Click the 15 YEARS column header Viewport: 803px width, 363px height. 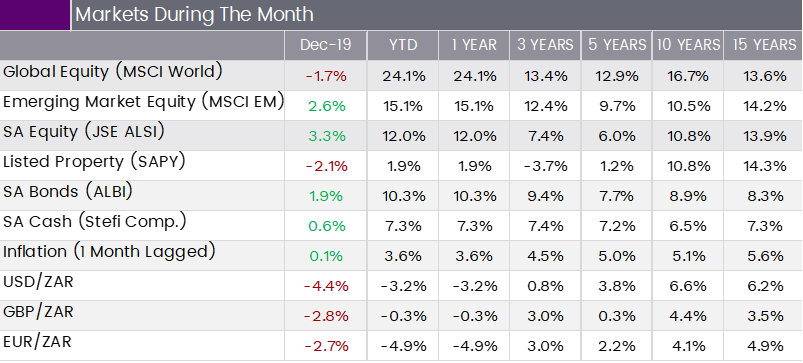[x=764, y=45]
